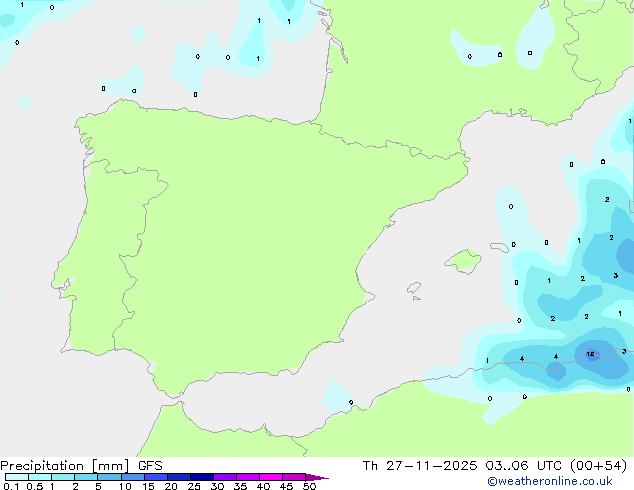Click the 25–30 mm navy legend box
Image resolution: width=634 pixels, height=490 pixels.
202,477
